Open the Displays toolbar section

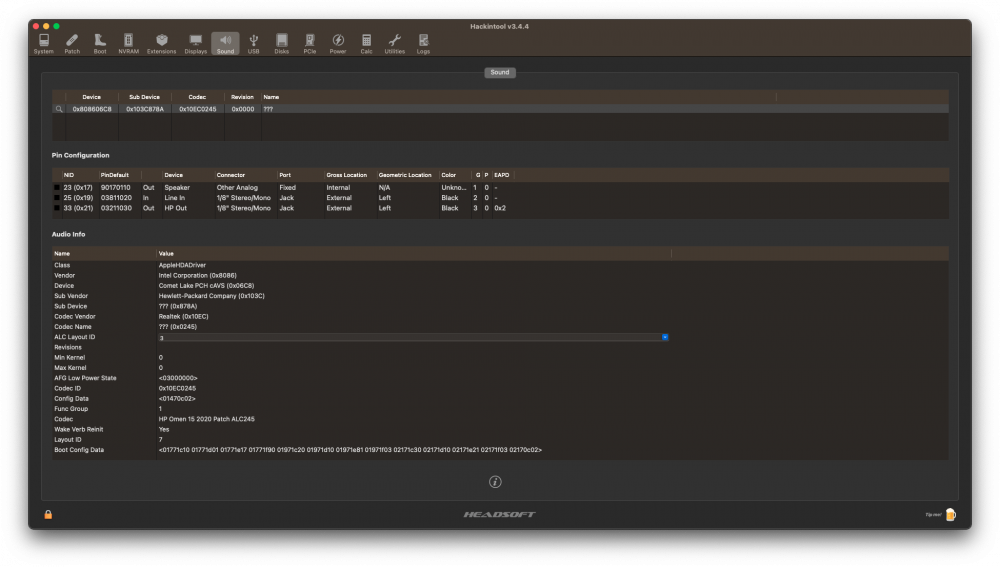click(196, 43)
